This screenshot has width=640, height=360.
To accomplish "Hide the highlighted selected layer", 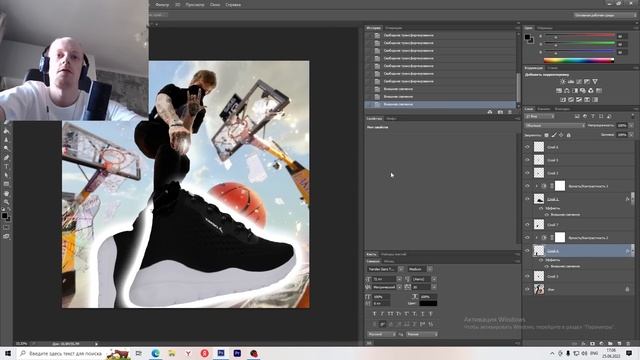I will coord(527,251).
